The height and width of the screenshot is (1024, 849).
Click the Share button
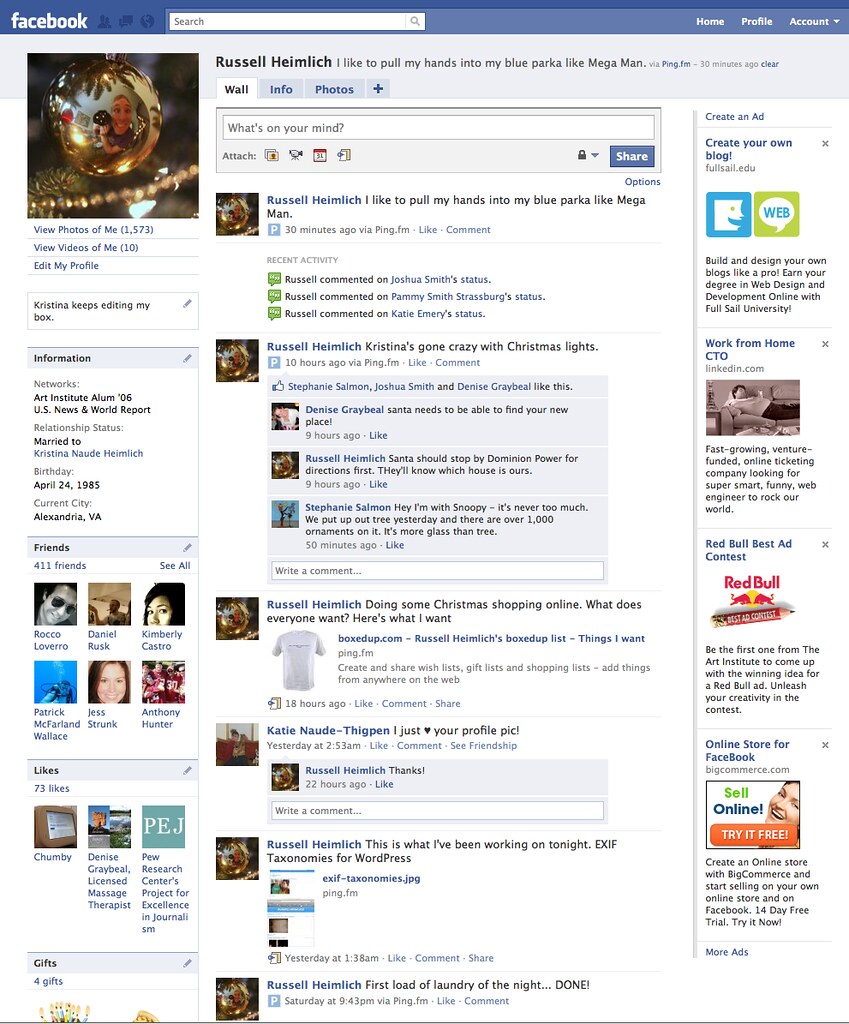(632, 156)
